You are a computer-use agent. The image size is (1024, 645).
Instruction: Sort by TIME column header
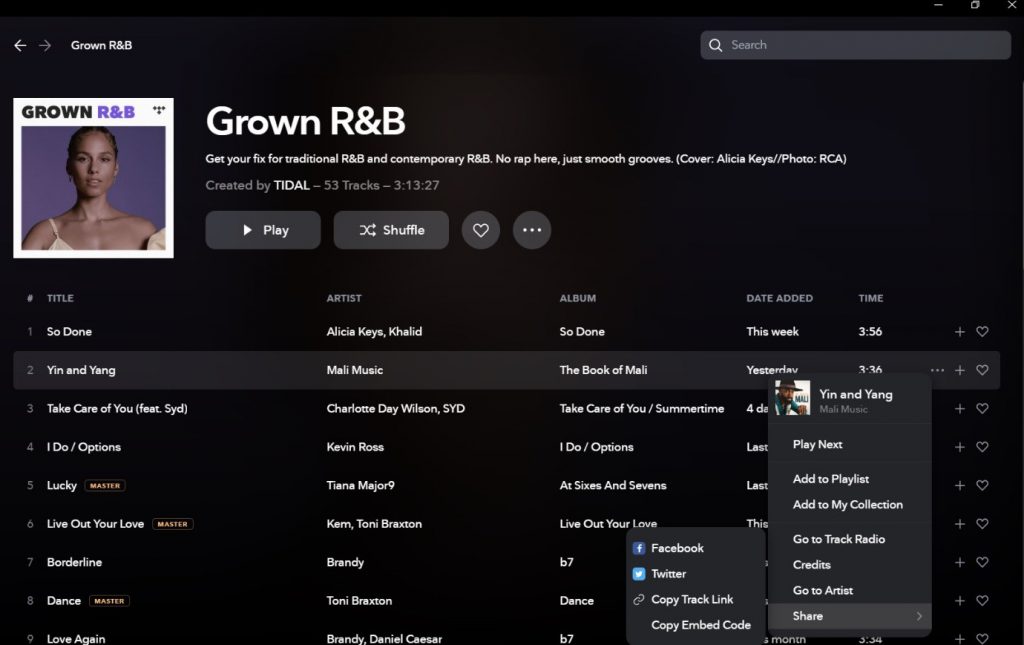[x=871, y=298]
